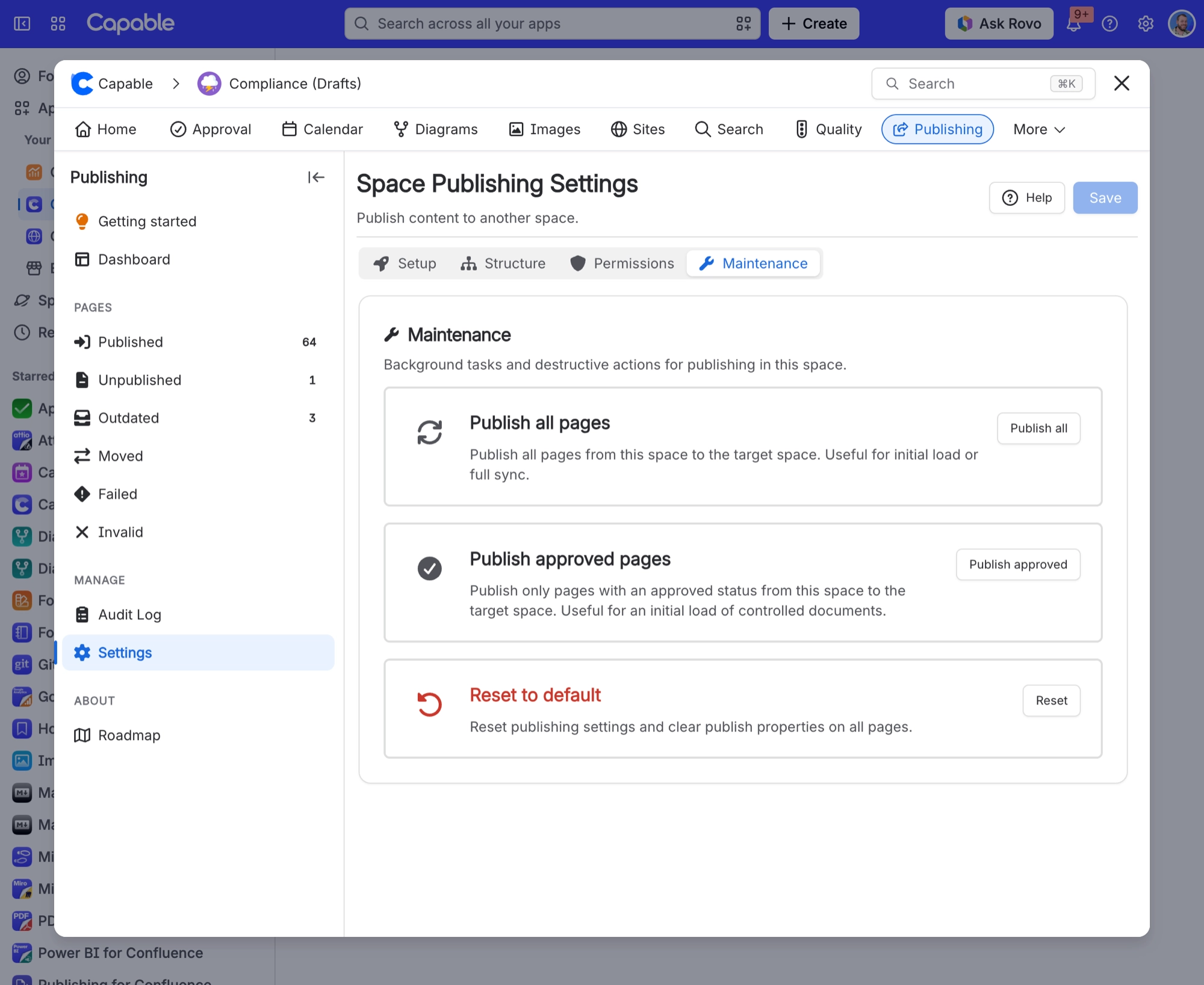1204x985 pixels.
Task: Open the notifications bell
Action: (x=1074, y=24)
